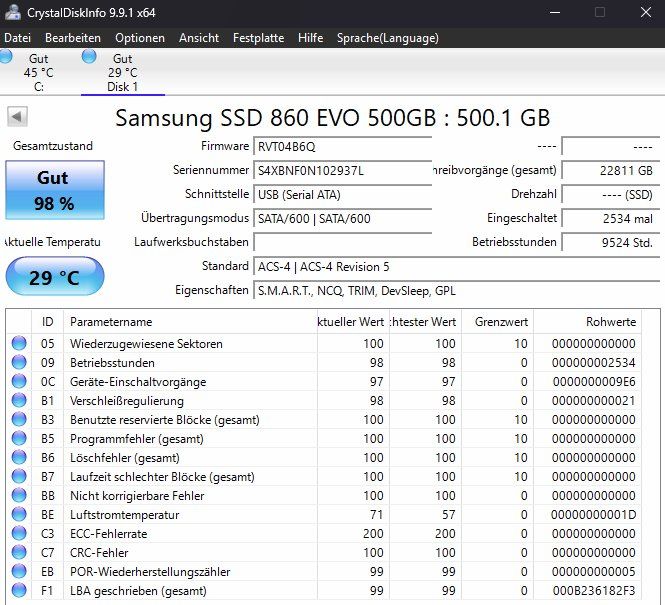Click the ID cell EB
Image resolution: width=665 pixels, height=605 pixels.
[48, 572]
